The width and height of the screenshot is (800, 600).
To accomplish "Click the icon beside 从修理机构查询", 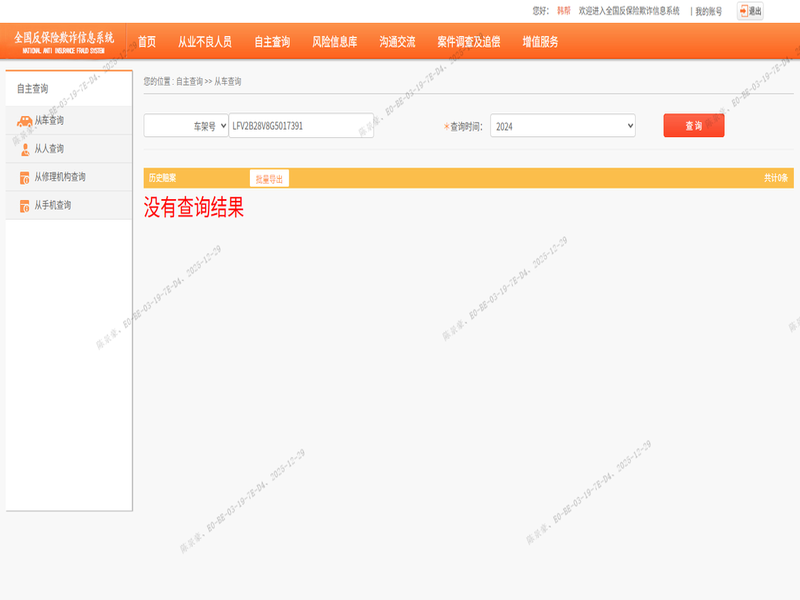I will coord(24,178).
